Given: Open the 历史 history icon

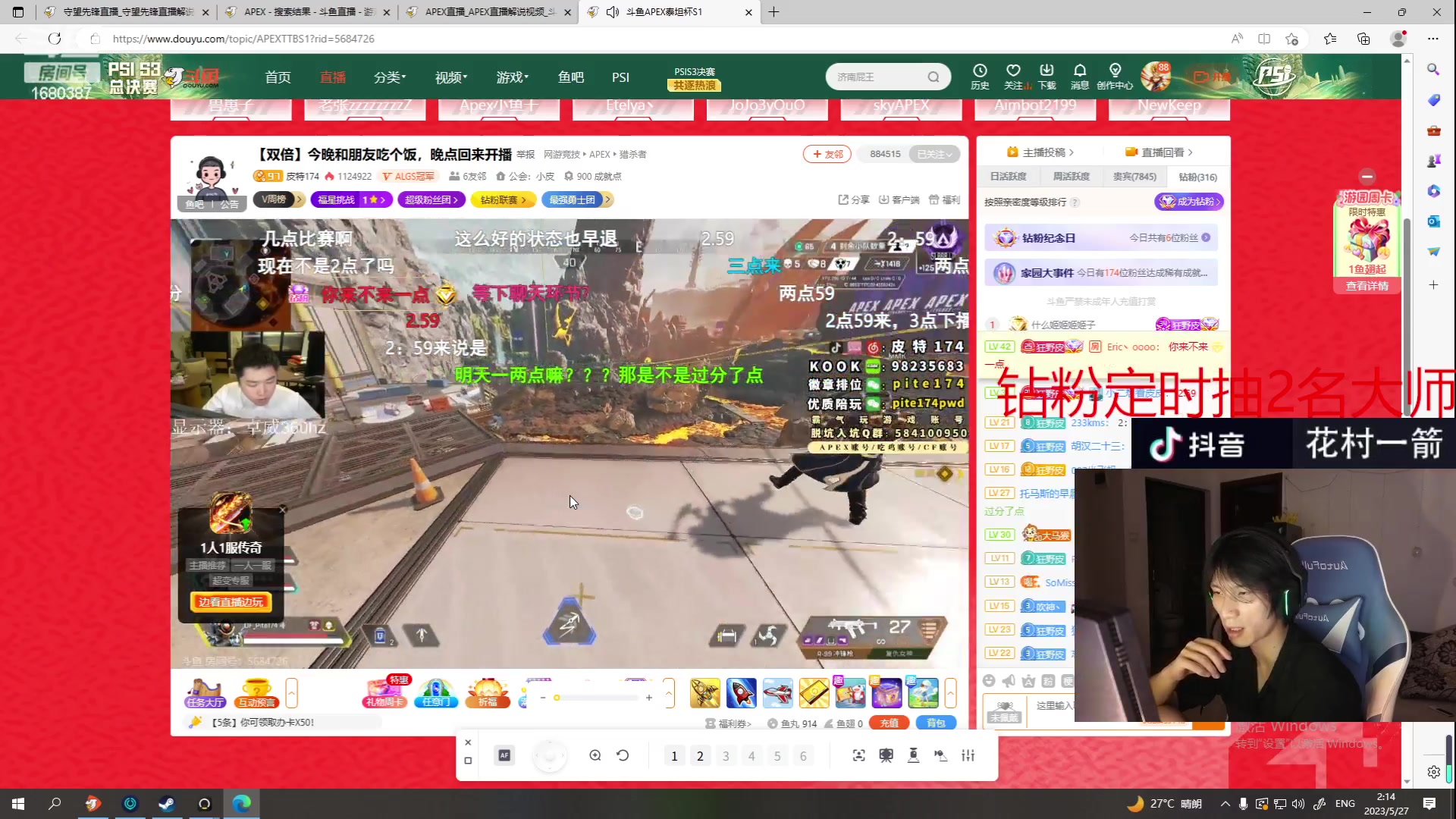Looking at the screenshot, I should 980,77.
